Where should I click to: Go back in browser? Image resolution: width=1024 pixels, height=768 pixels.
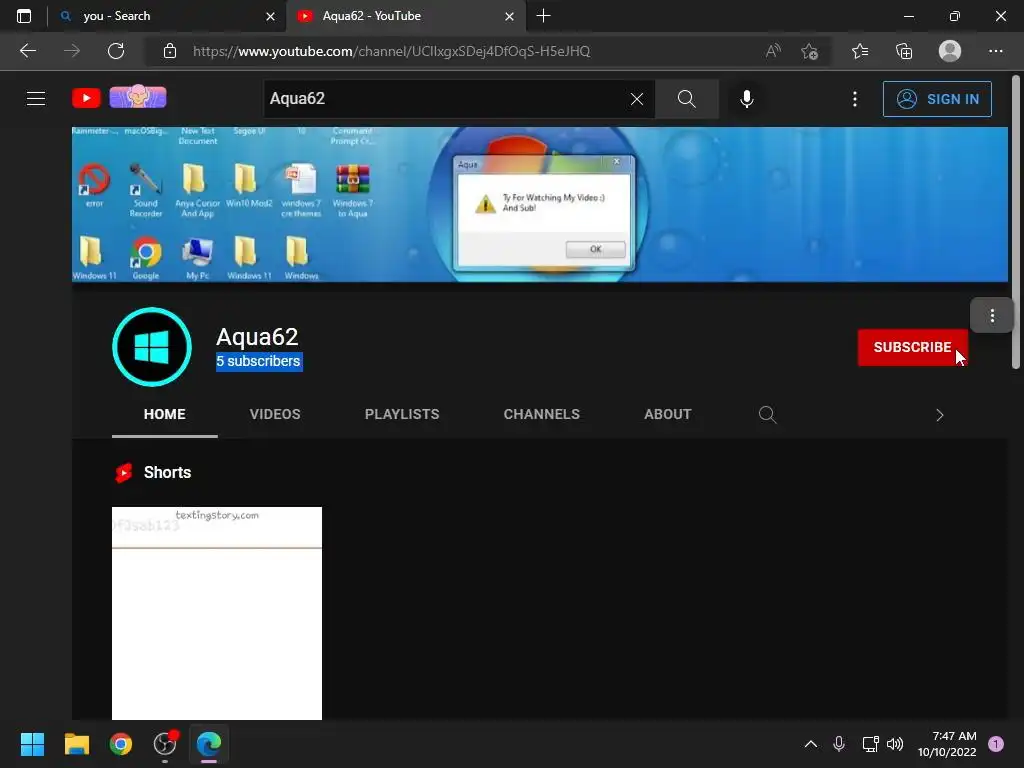[28, 51]
